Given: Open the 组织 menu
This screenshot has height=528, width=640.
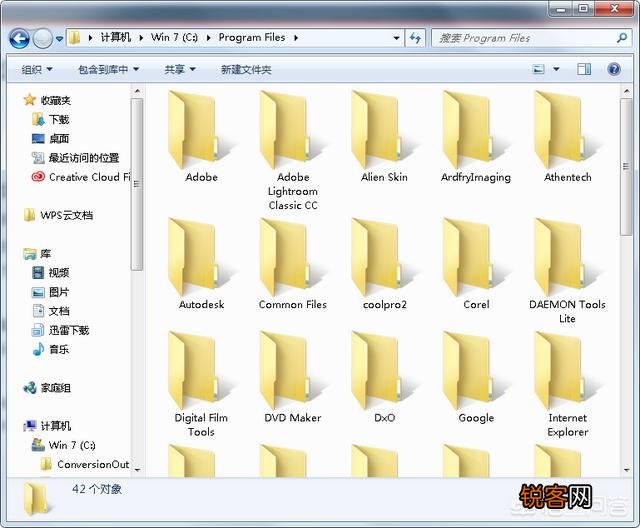Looking at the screenshot, I should [x=37, y=70].
